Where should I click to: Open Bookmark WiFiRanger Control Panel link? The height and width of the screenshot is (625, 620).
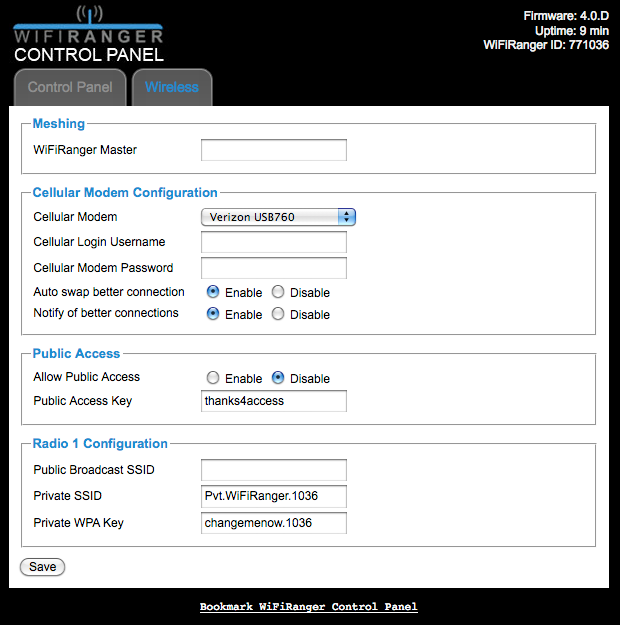coord(309,607)
